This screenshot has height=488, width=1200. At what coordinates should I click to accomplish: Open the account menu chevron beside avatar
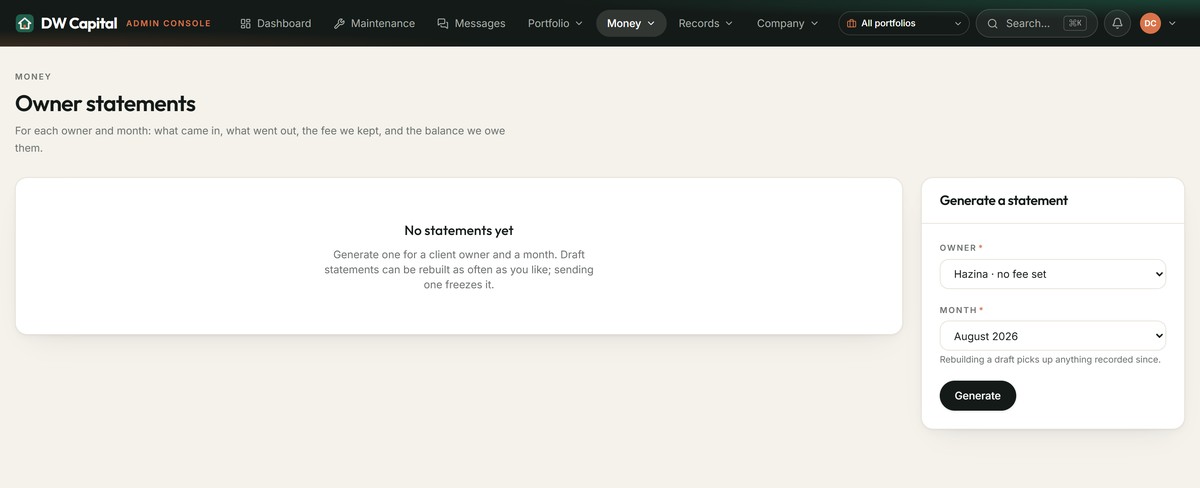click(1172, 23)
